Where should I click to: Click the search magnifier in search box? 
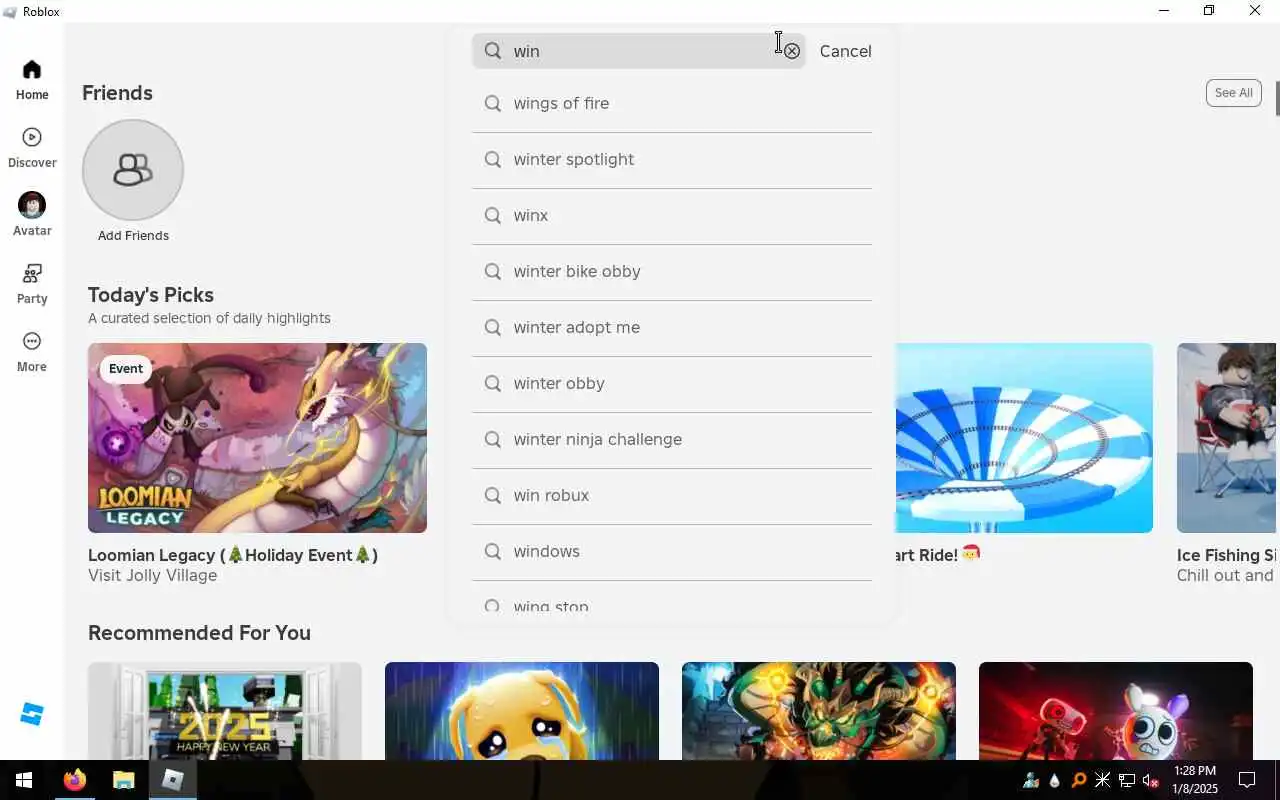pos(493,51)
